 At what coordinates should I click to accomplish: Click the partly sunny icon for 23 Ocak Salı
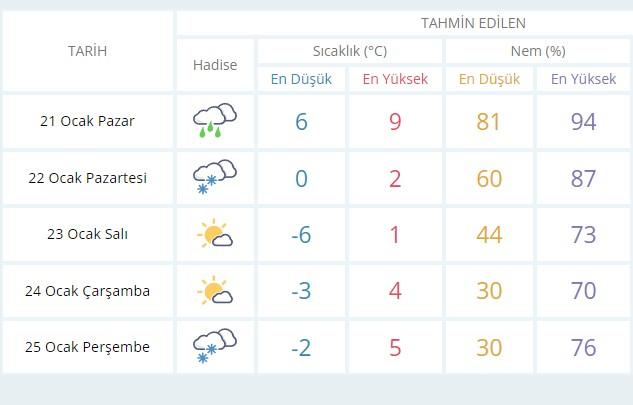214,235
